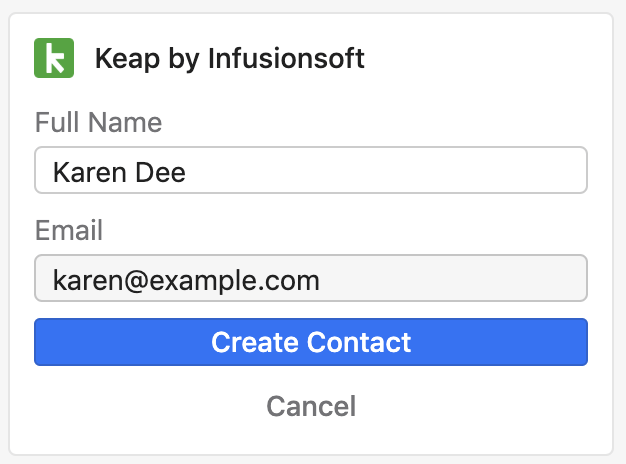Click the white K arrow logo

tap(55, 58)
